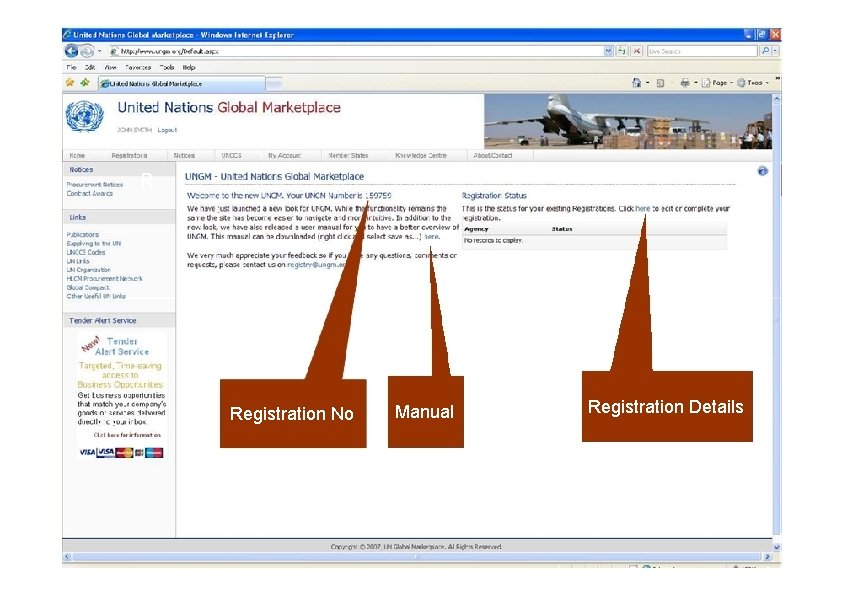Open the Global Compact sidebar link
Image resolution: width=842 pixels, height=595 pixels.
click(88, 287)
